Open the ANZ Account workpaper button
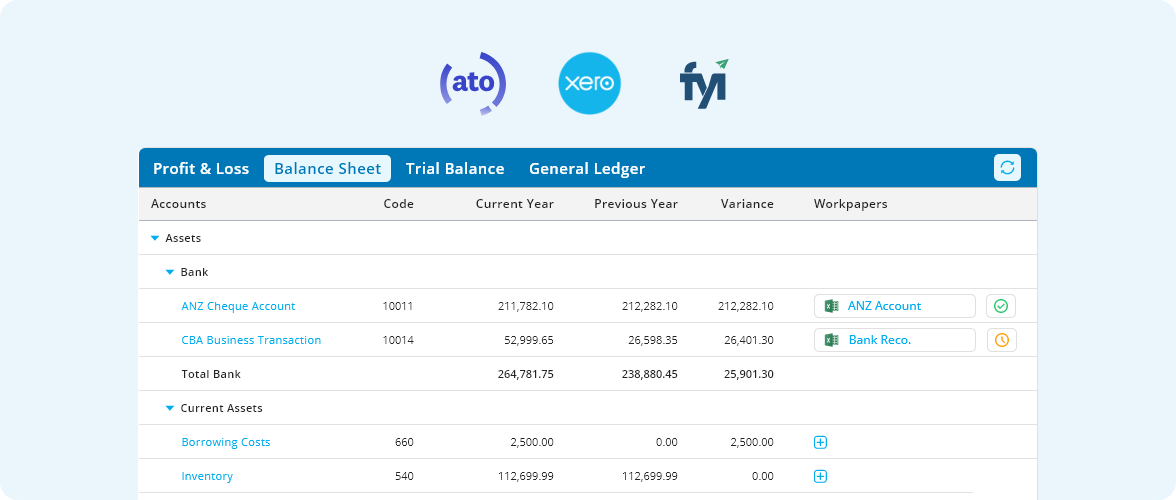Viewport: 1176px width, 500px height. click(895, 306)
